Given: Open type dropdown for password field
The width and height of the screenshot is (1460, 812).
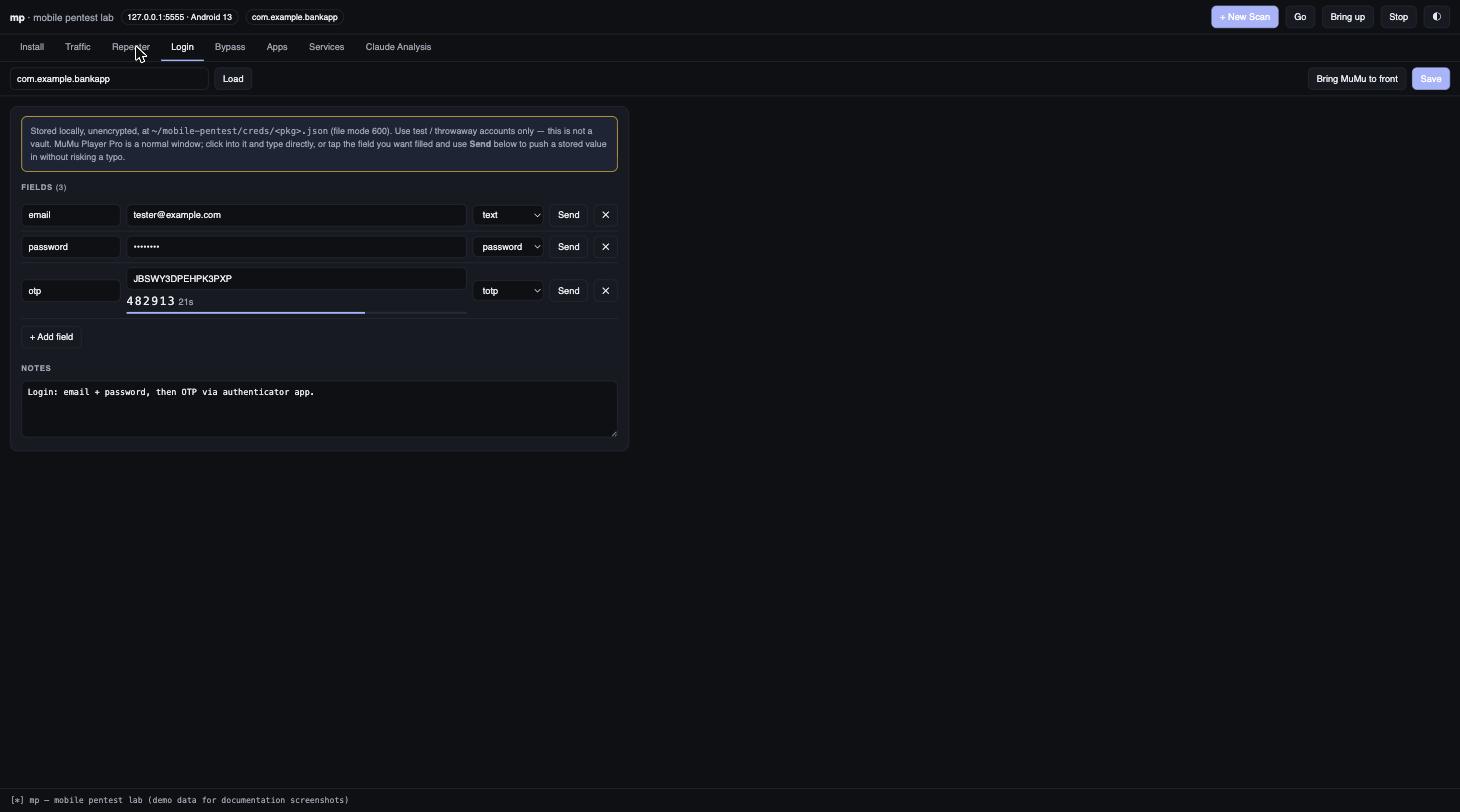Looking at the screenshot, I should 508,247.
